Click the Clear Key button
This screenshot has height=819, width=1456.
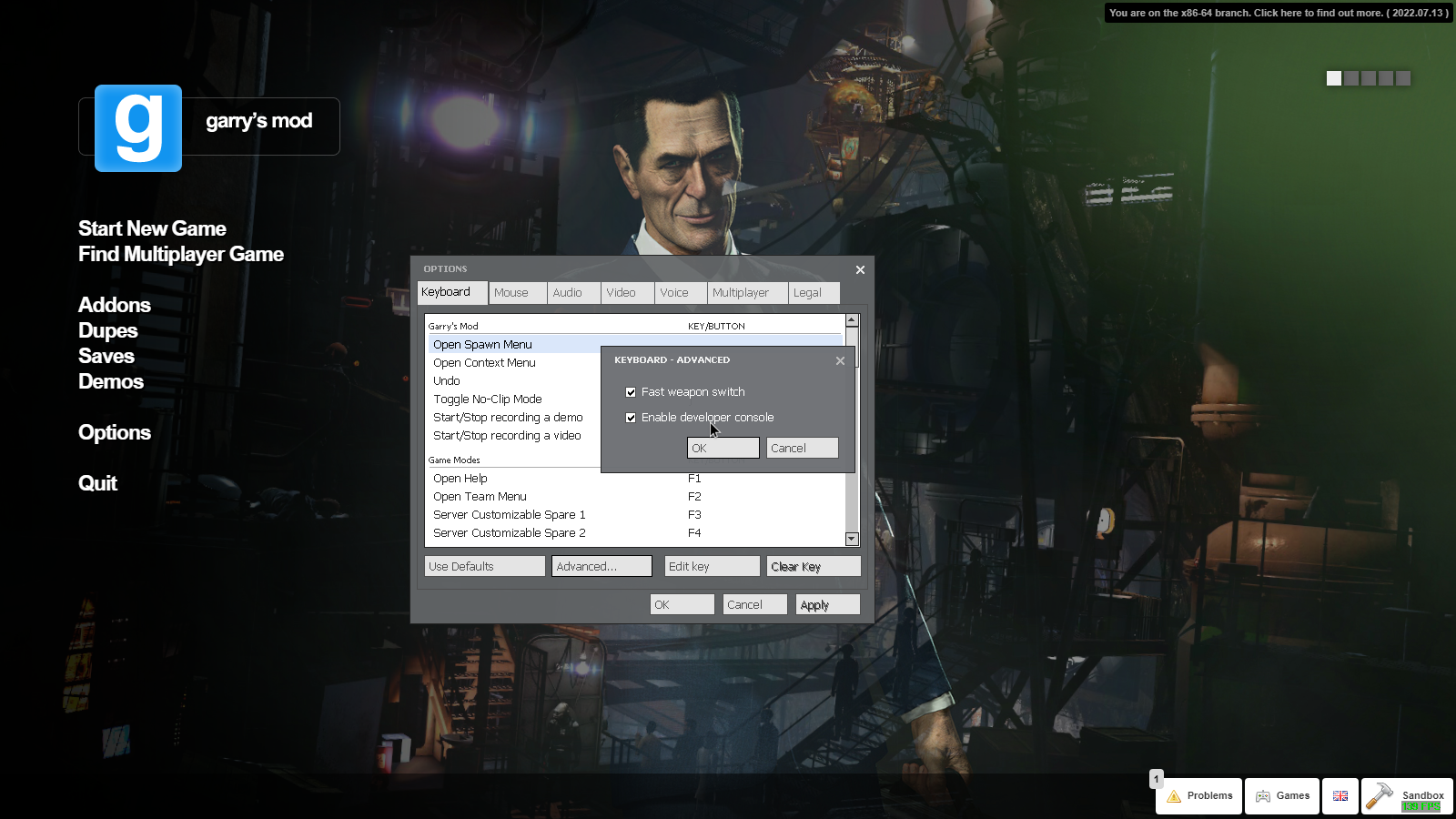[814, 566]
